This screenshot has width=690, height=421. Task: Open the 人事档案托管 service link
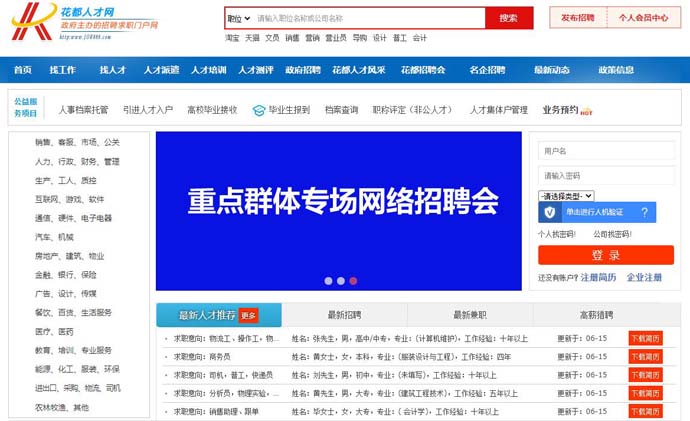click(x=83, y=110)
